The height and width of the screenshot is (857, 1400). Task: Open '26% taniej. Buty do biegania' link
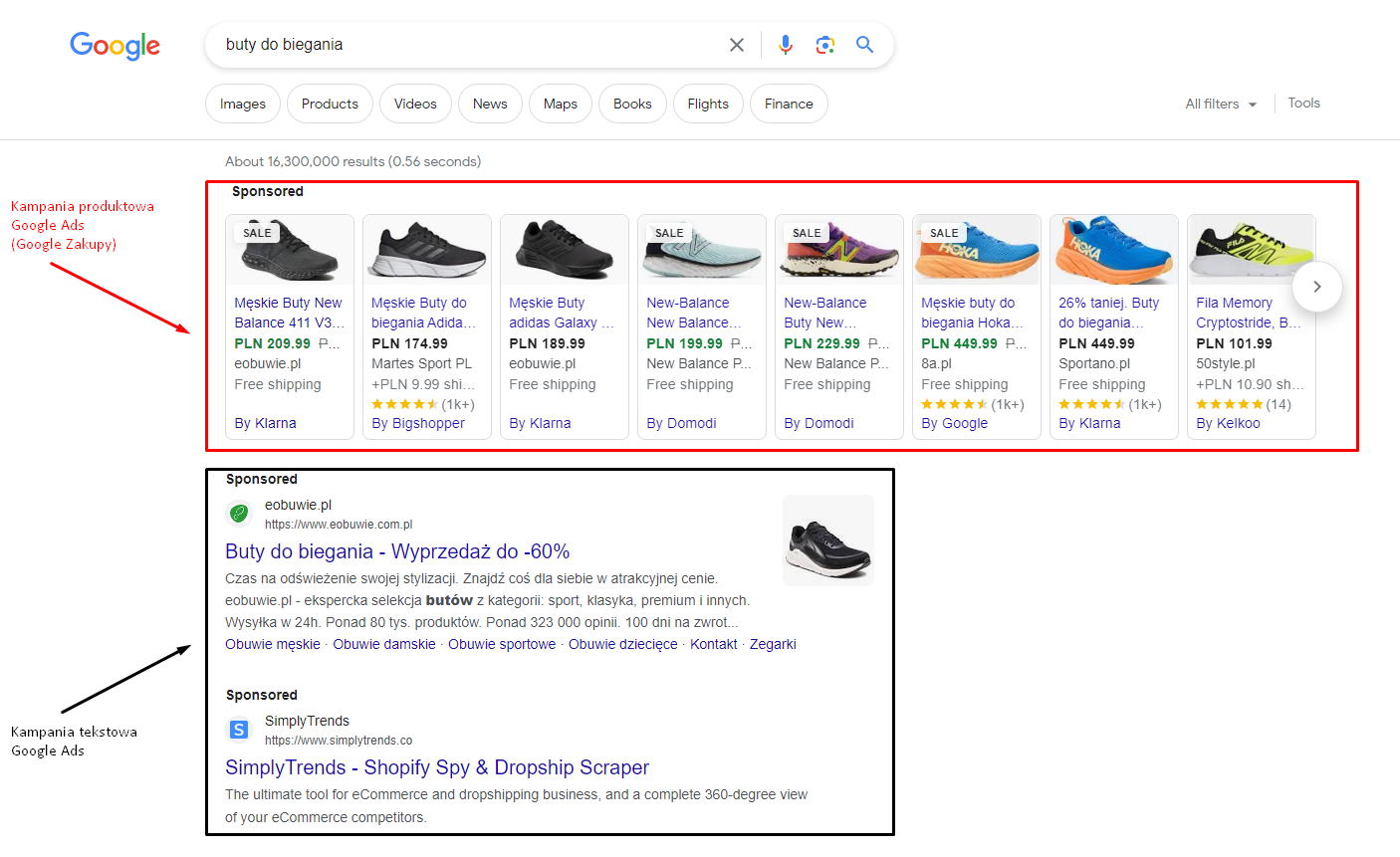click(1108, 313)
